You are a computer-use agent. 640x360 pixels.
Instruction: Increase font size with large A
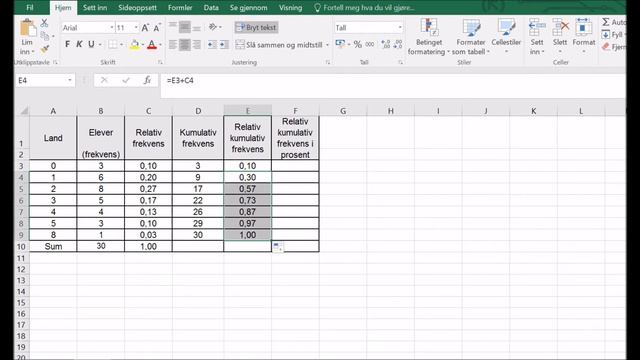click(145, 28)
